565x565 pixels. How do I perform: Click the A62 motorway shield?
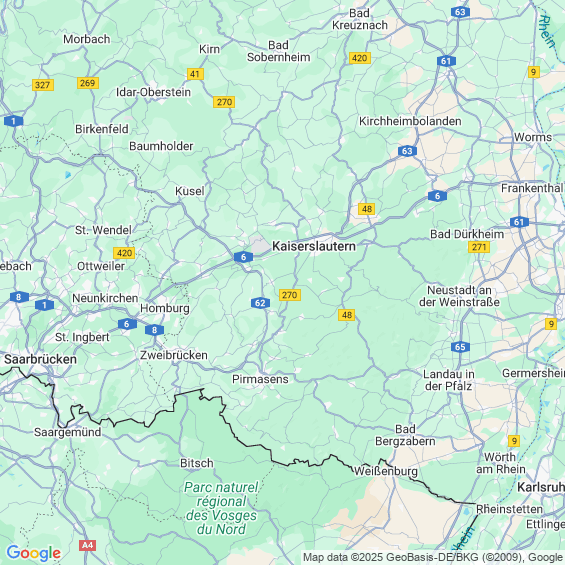point(260,303)
